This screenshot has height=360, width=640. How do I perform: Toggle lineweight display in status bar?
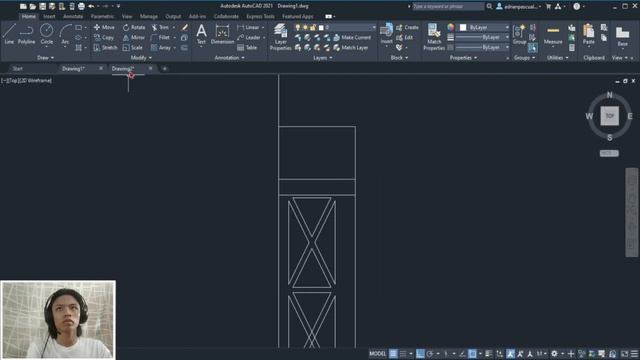[489, 353]
